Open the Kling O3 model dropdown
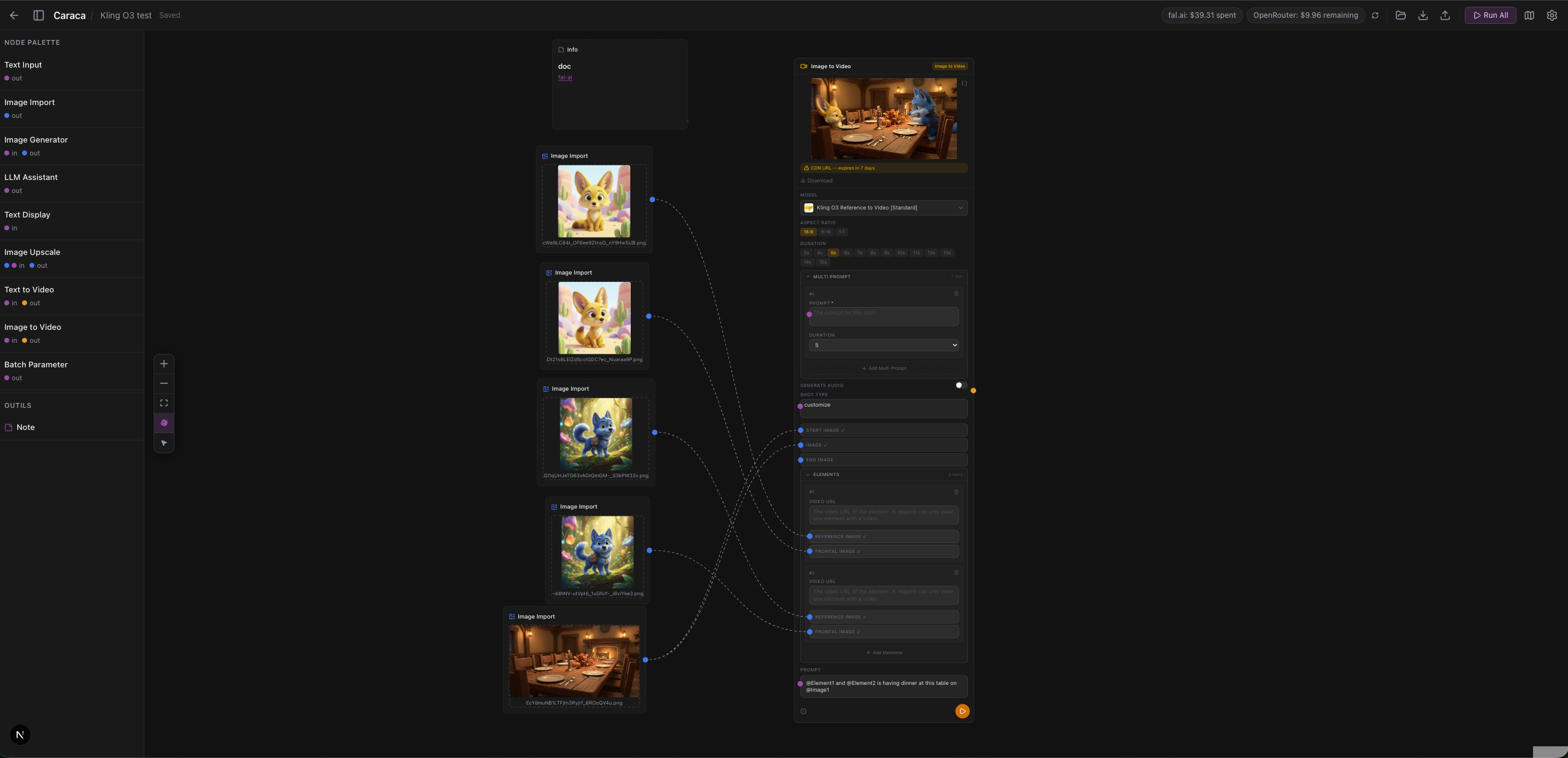The width and height of the screenshot is (1568, 758). click(883, 208)
